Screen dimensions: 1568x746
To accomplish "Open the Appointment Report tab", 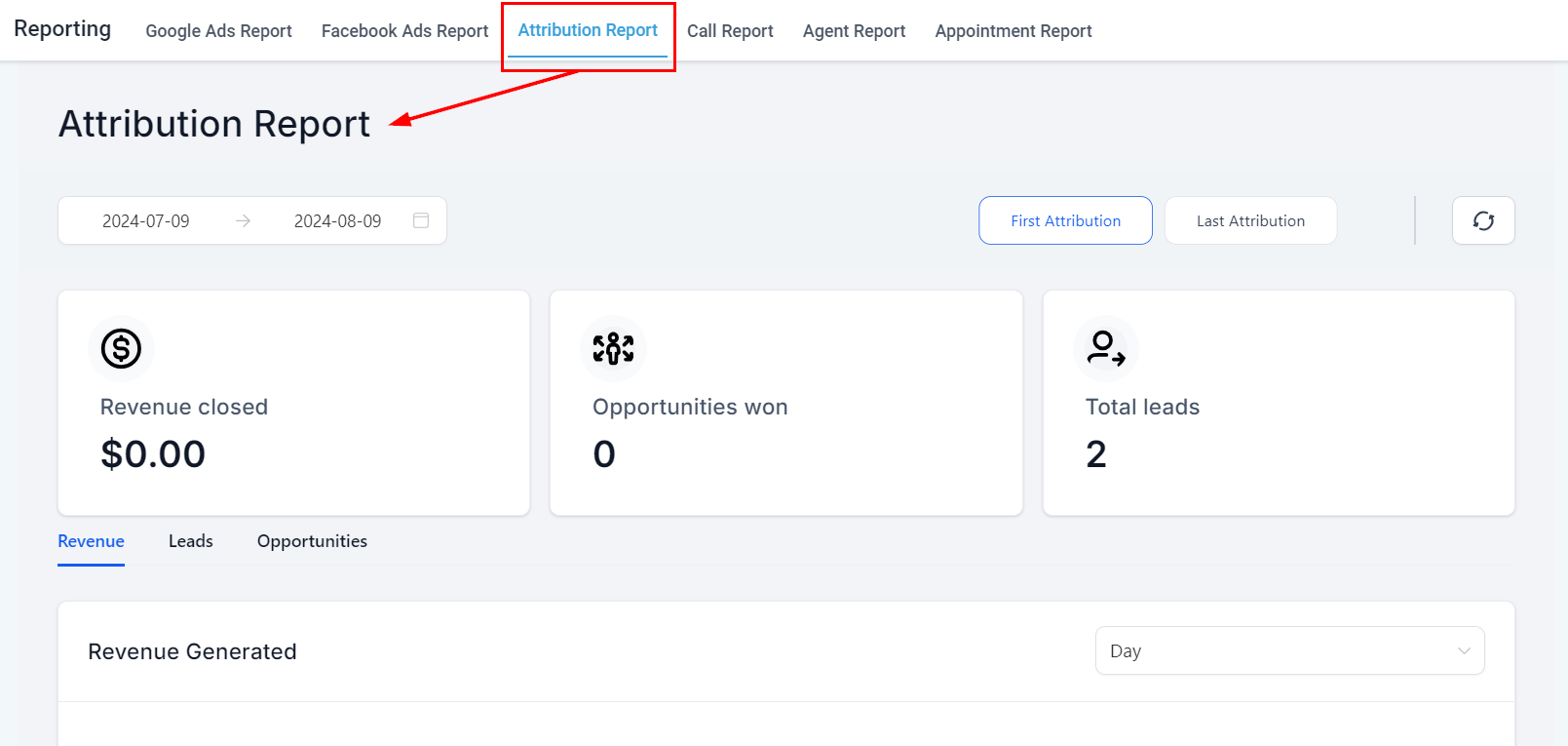I will tap(1013, 31).
